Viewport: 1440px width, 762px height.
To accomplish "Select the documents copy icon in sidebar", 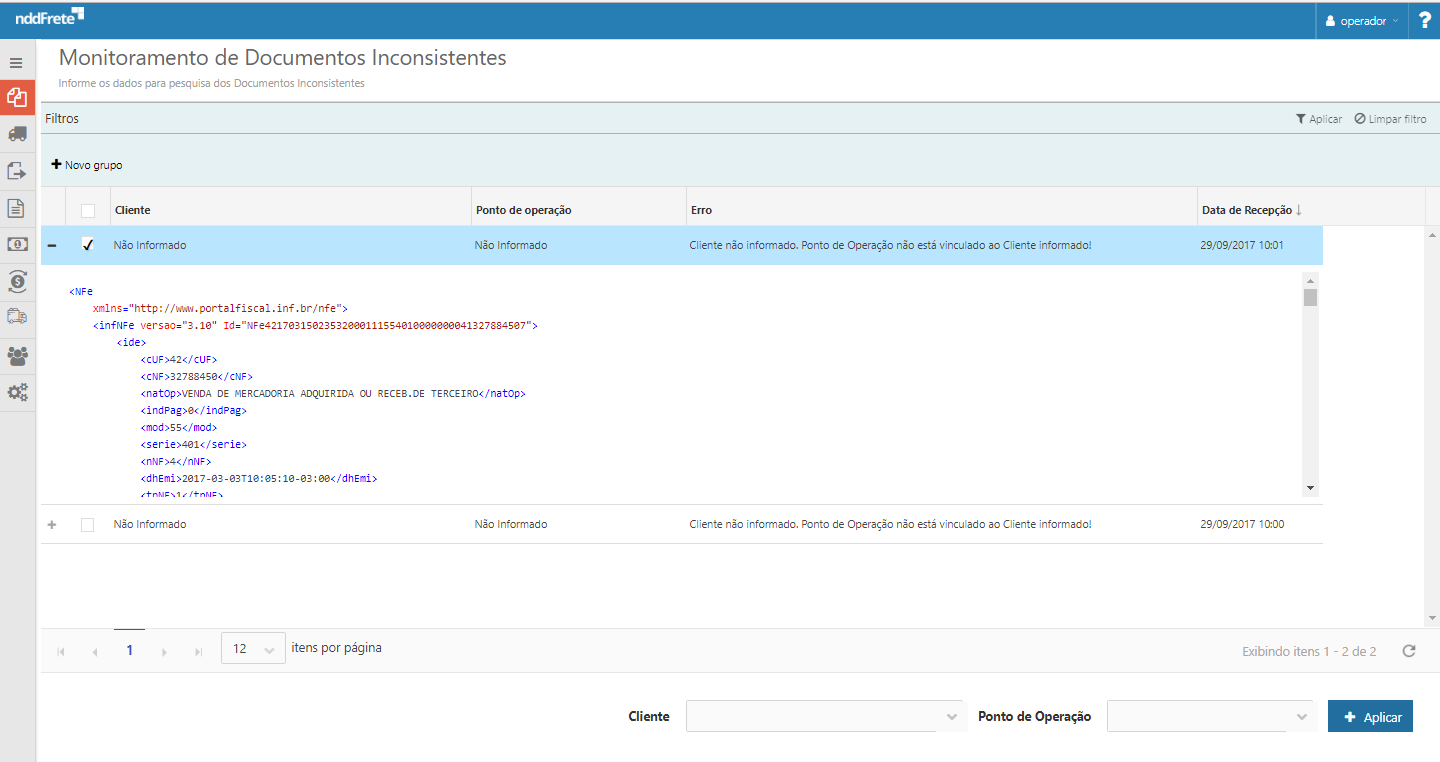I will coord(17,98).
